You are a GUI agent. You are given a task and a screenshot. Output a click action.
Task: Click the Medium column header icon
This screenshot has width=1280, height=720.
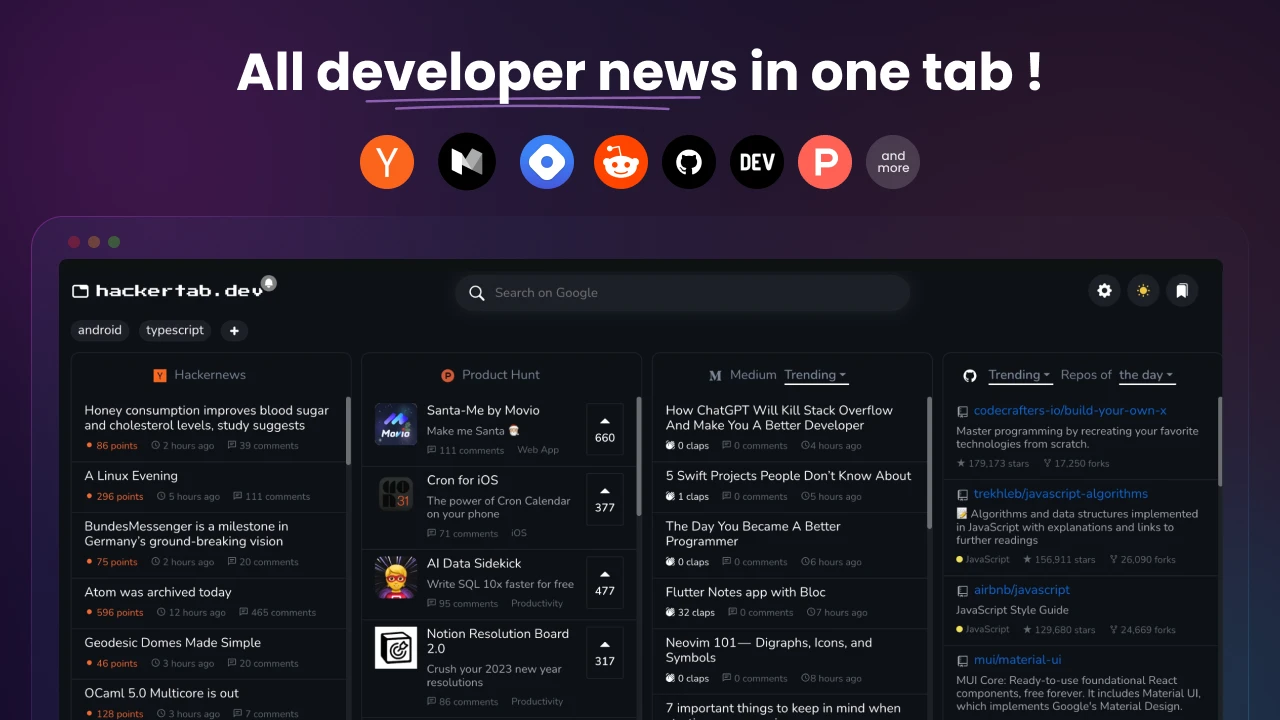click(715, 375)
